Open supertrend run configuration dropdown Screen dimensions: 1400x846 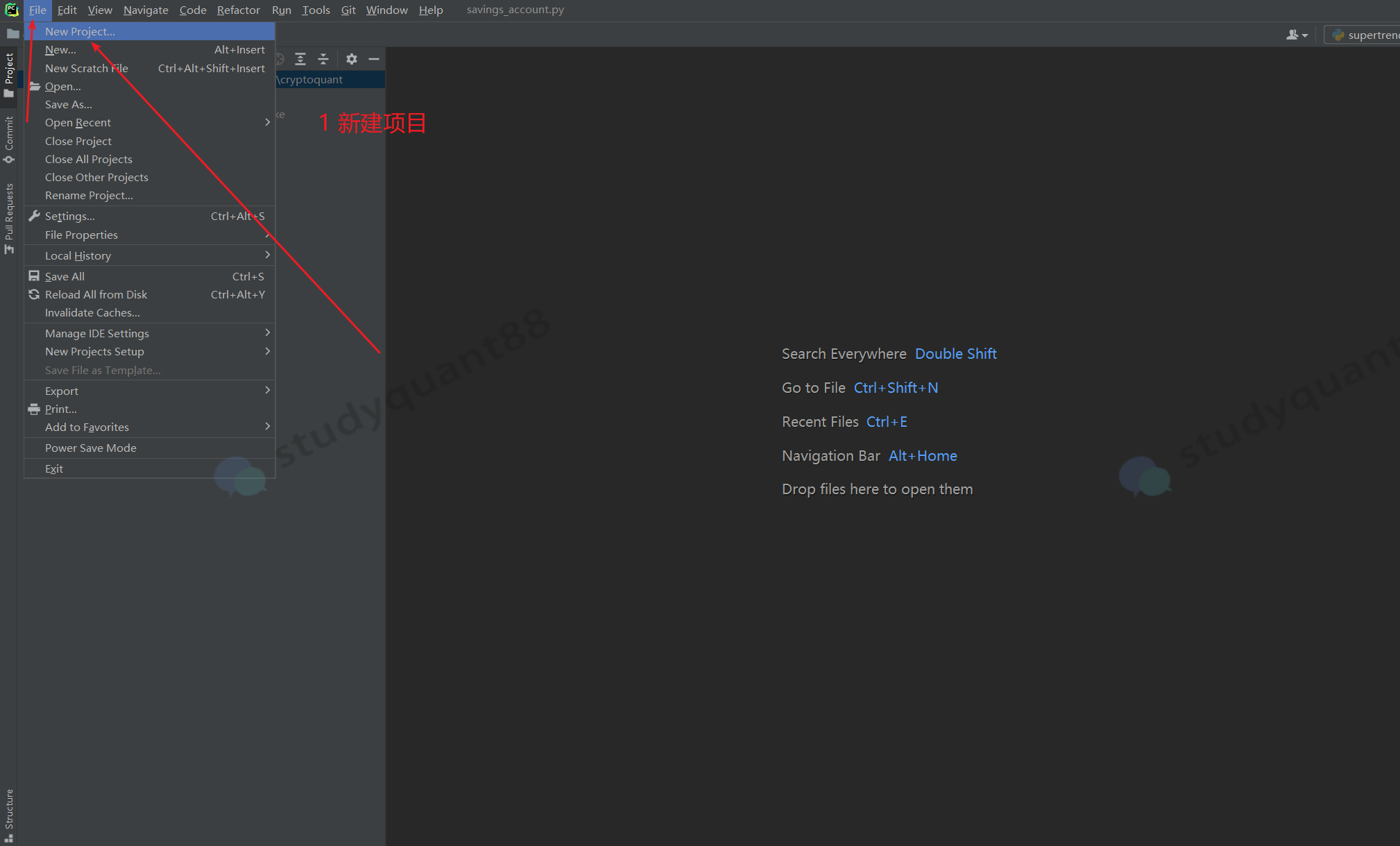click(1364, 35)
